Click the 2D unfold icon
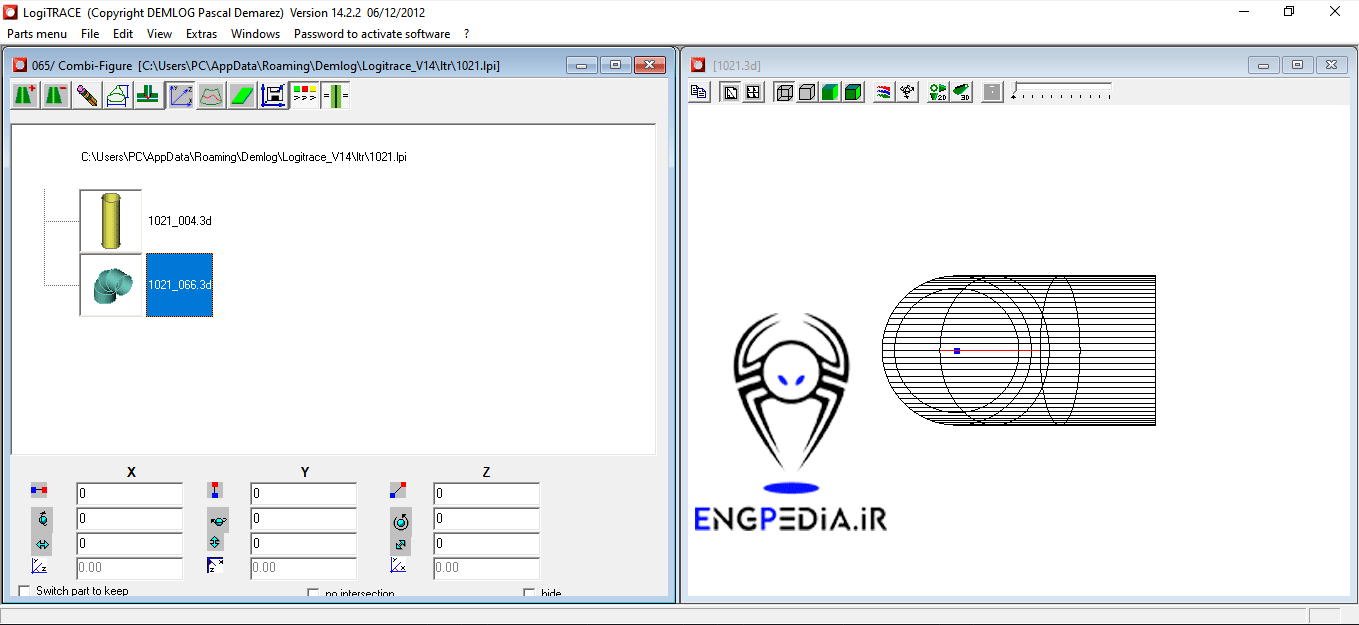 [x=937, y=93]
